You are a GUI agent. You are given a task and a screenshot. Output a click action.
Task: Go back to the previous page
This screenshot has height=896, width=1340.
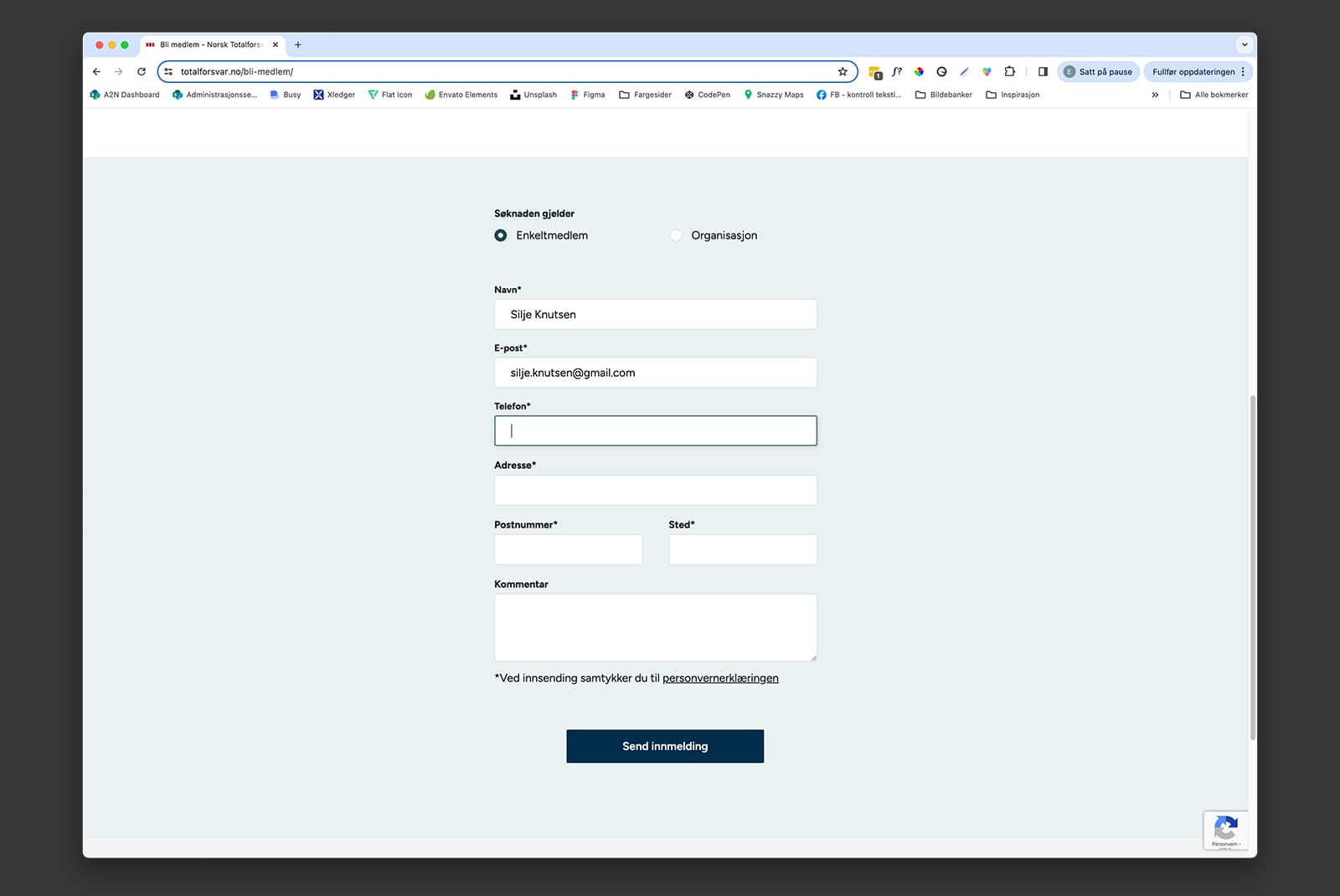pos(96,72)
